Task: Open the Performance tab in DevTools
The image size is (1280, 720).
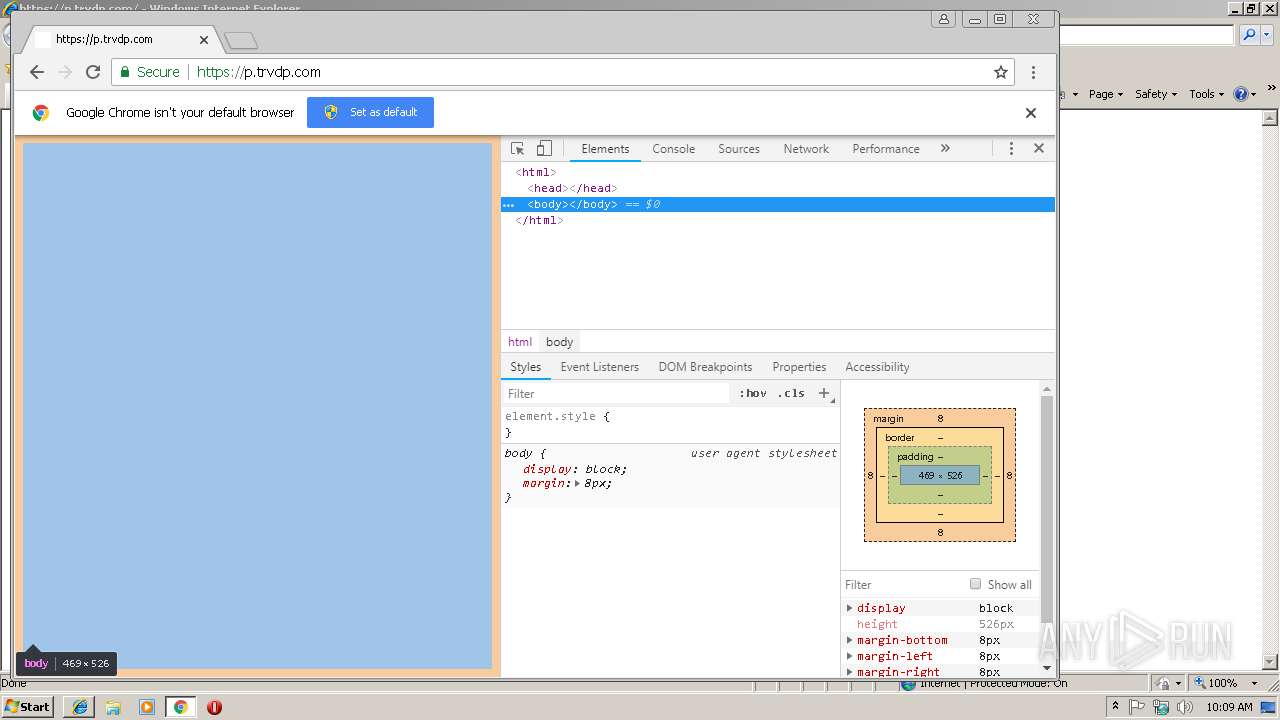Action: (x=886, y=148)
